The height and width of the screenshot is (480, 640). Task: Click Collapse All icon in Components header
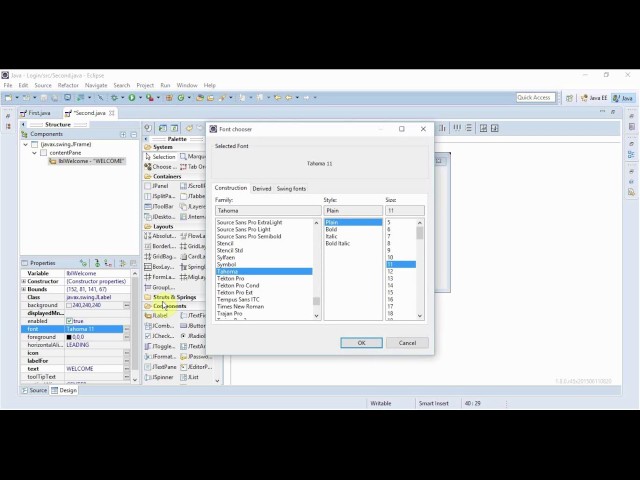pyautogui.click(x=133, y=134)
